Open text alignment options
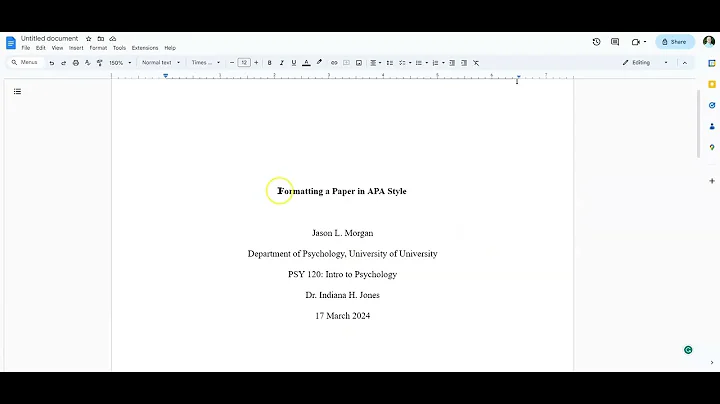720x404 pixels. [376, 63]
